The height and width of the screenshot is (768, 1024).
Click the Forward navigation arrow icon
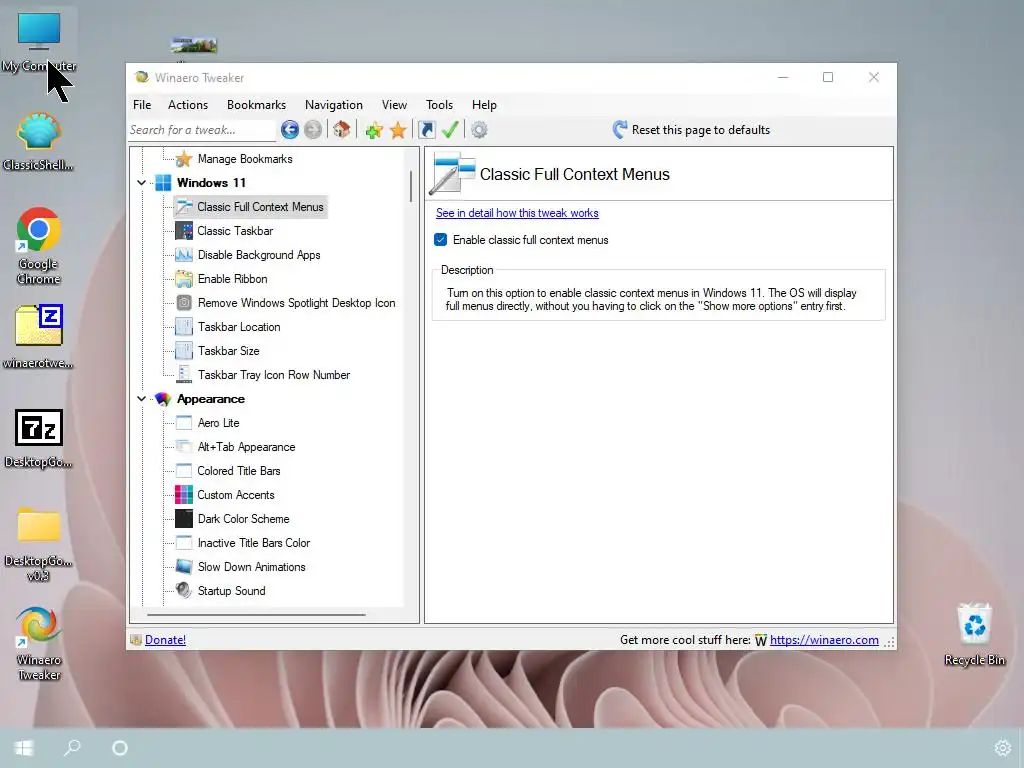click(x=313, y=130)
